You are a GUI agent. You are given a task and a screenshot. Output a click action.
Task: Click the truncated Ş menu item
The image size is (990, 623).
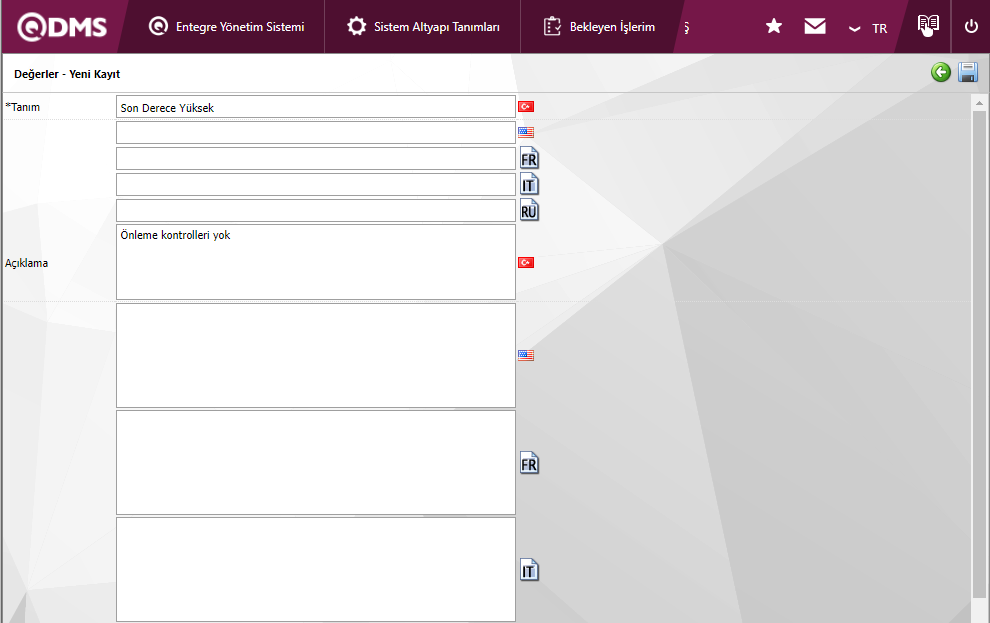coord(686,28)
